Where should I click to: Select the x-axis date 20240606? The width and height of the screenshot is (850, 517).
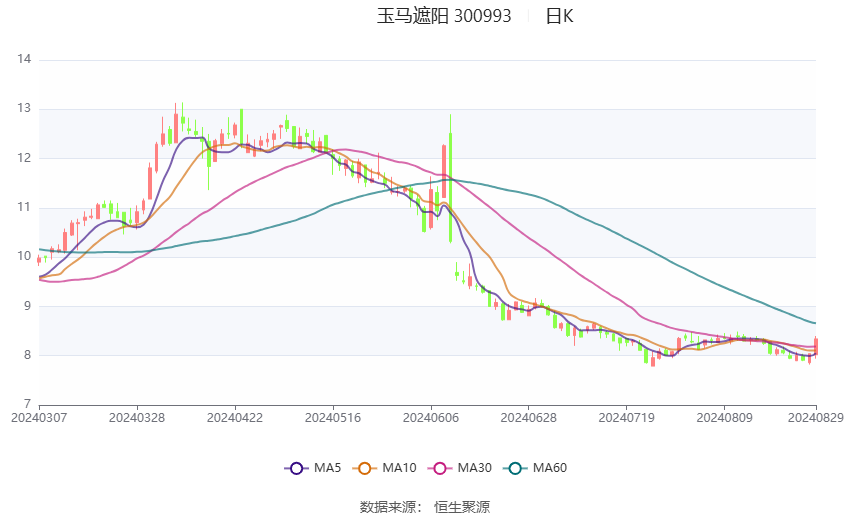(x=431, y=418)
